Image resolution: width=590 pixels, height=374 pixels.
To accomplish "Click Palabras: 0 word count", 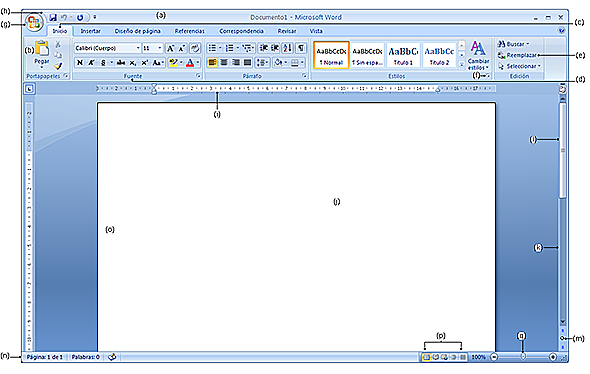I will (x=85, y=357).
